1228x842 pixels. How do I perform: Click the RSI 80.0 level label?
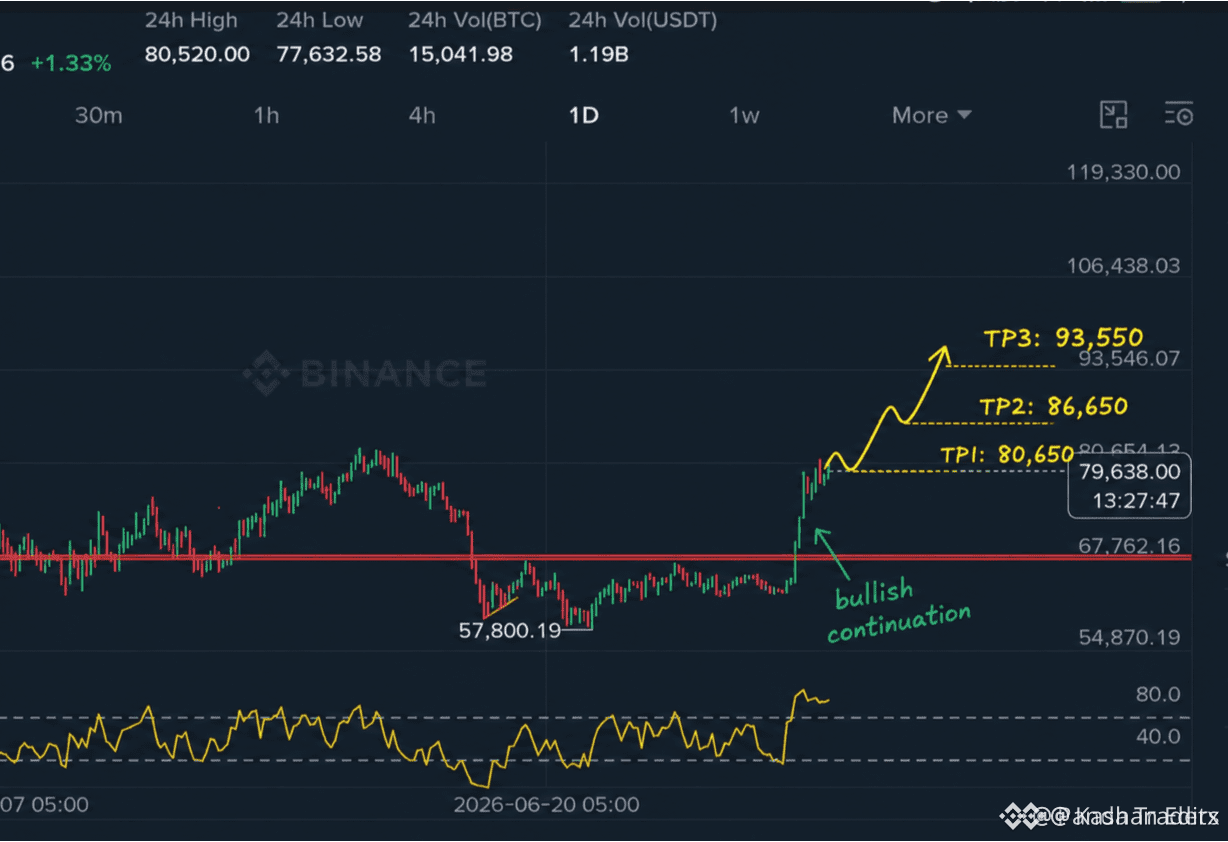[x=1158, y=694]
